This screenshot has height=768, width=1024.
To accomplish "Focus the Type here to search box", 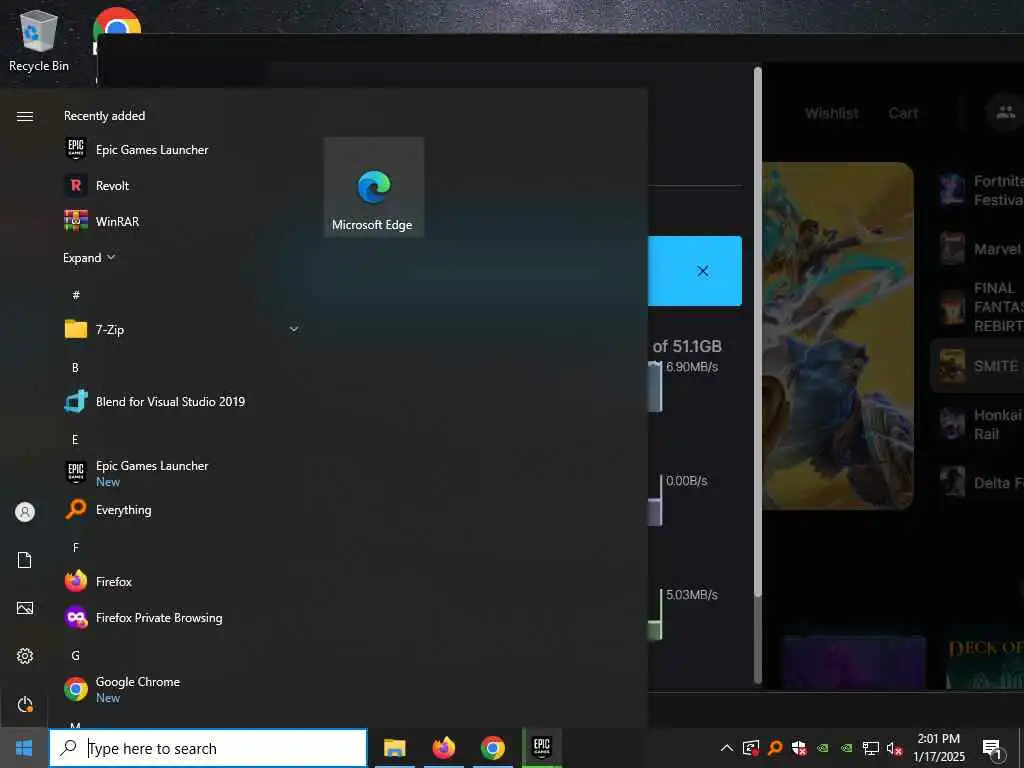I will pos(208,748).
